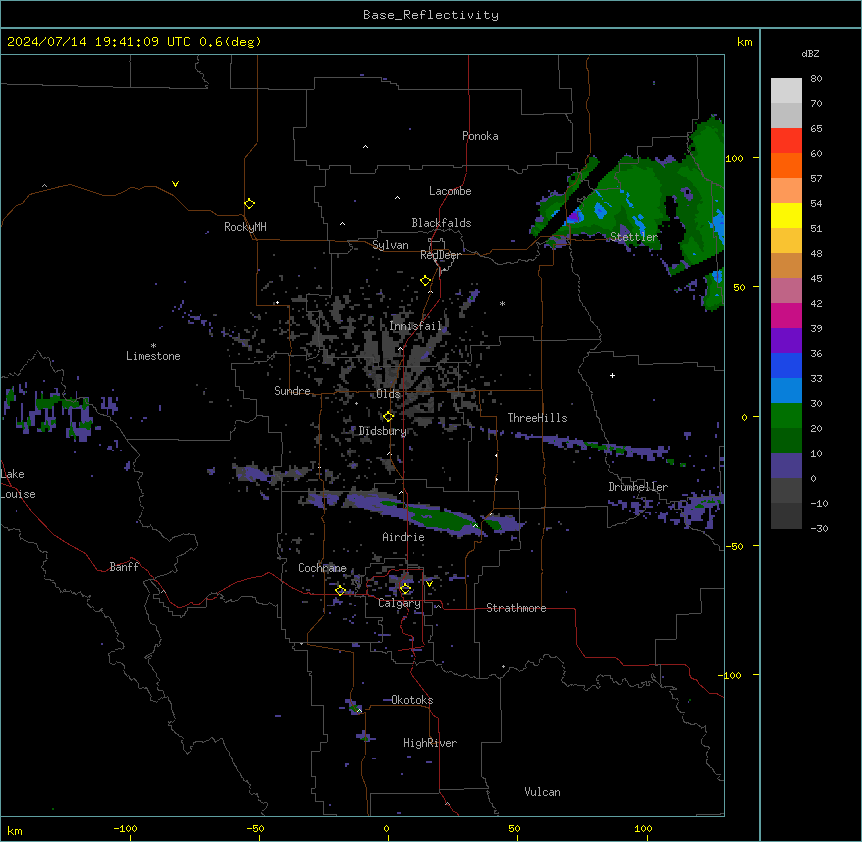Click the Strathmore label
Viewport: 862px width, 842px height.
click(516, 608)
